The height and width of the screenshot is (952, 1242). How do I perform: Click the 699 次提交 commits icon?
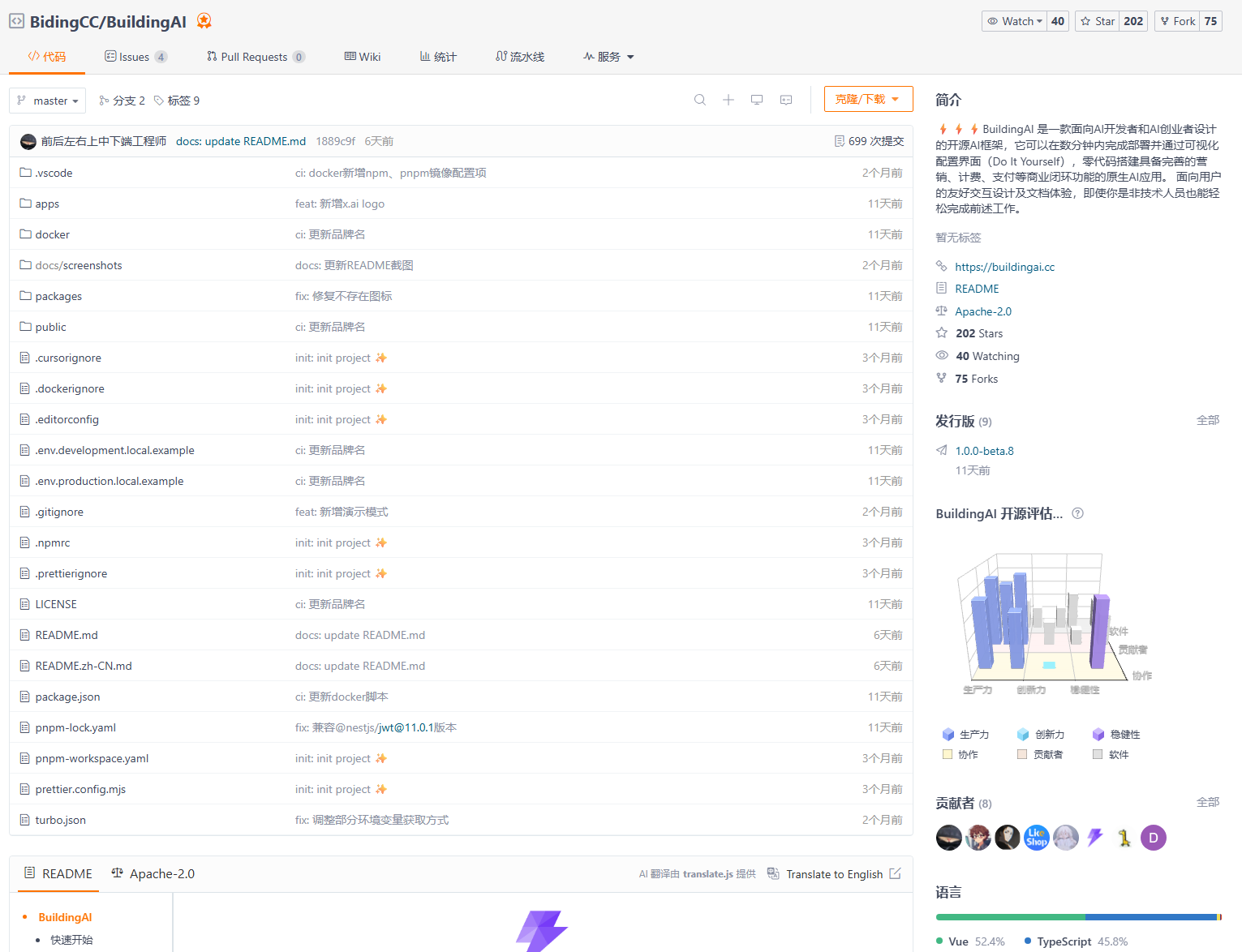[840, 141]
